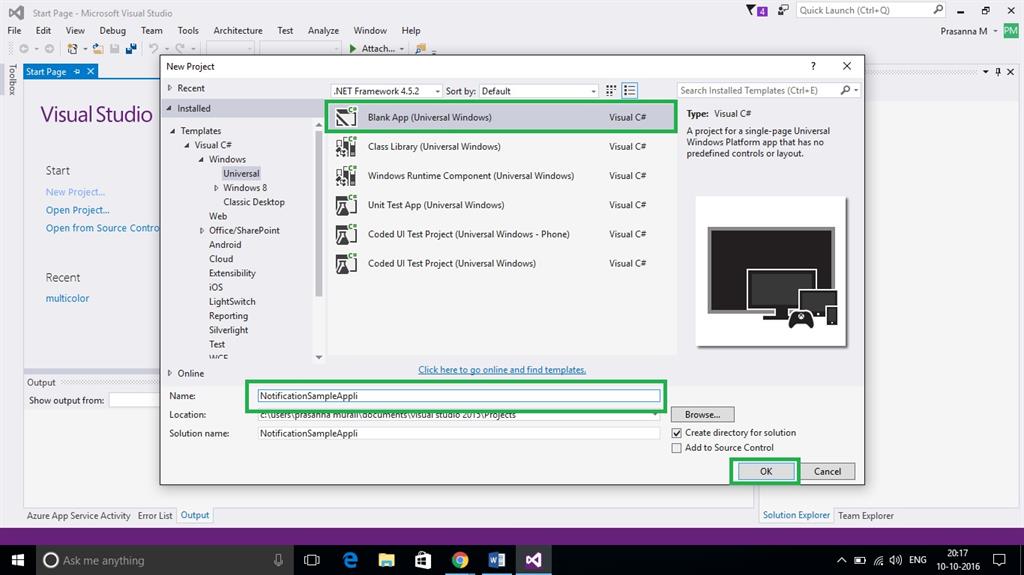Open Task View on taskbar
This screenshot has height=575, width=1024.
click(312, 560)
